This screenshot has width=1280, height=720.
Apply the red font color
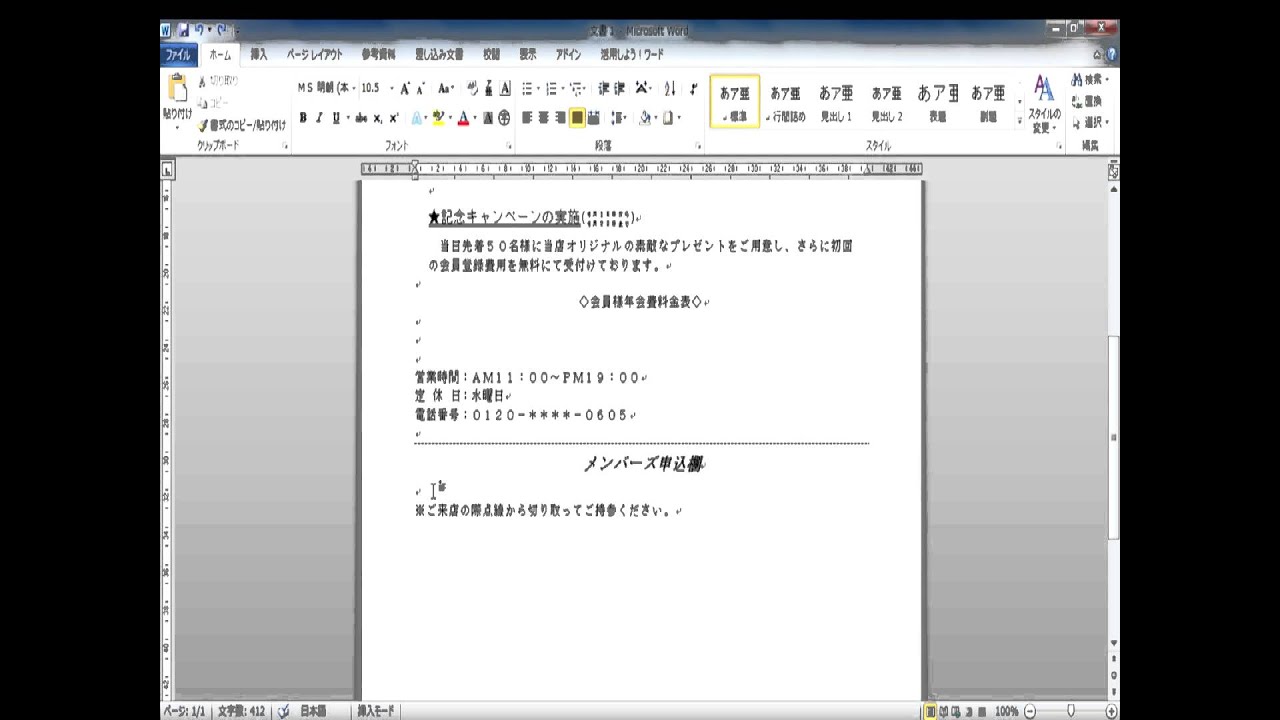point(463,118)
